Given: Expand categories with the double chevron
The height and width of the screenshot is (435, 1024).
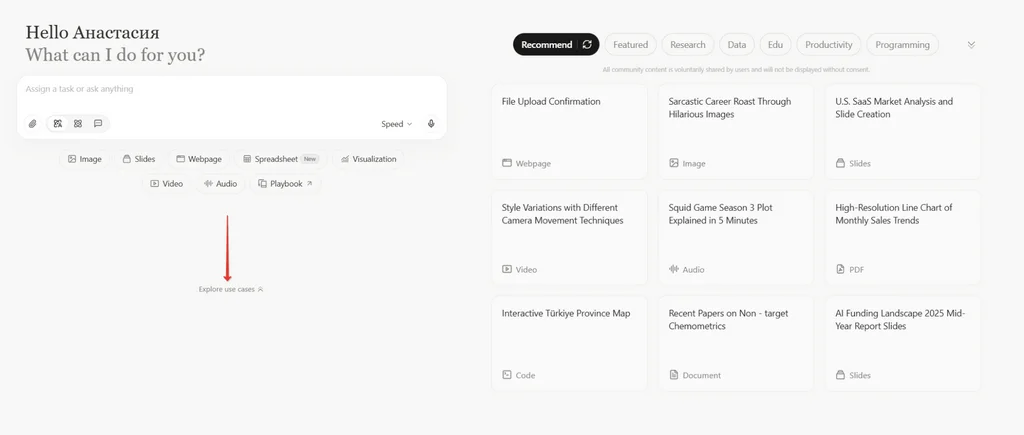Looking at the screenshot, I should (x=971, y=45).
